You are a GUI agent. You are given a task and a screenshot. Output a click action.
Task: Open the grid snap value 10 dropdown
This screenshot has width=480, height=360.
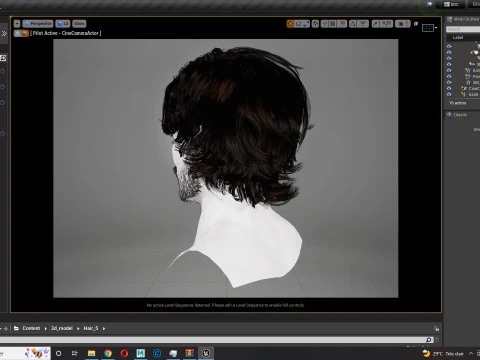[342, 24]
